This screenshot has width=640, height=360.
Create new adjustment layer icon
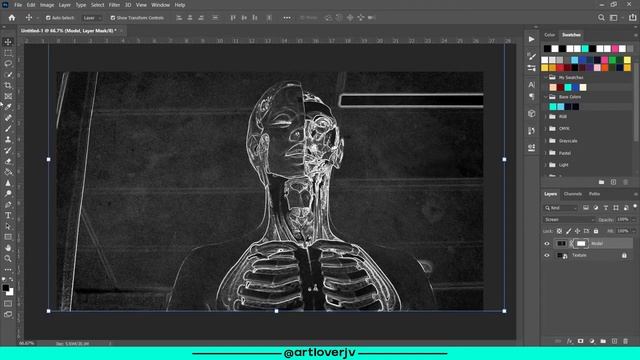click(x=592, y=341)
